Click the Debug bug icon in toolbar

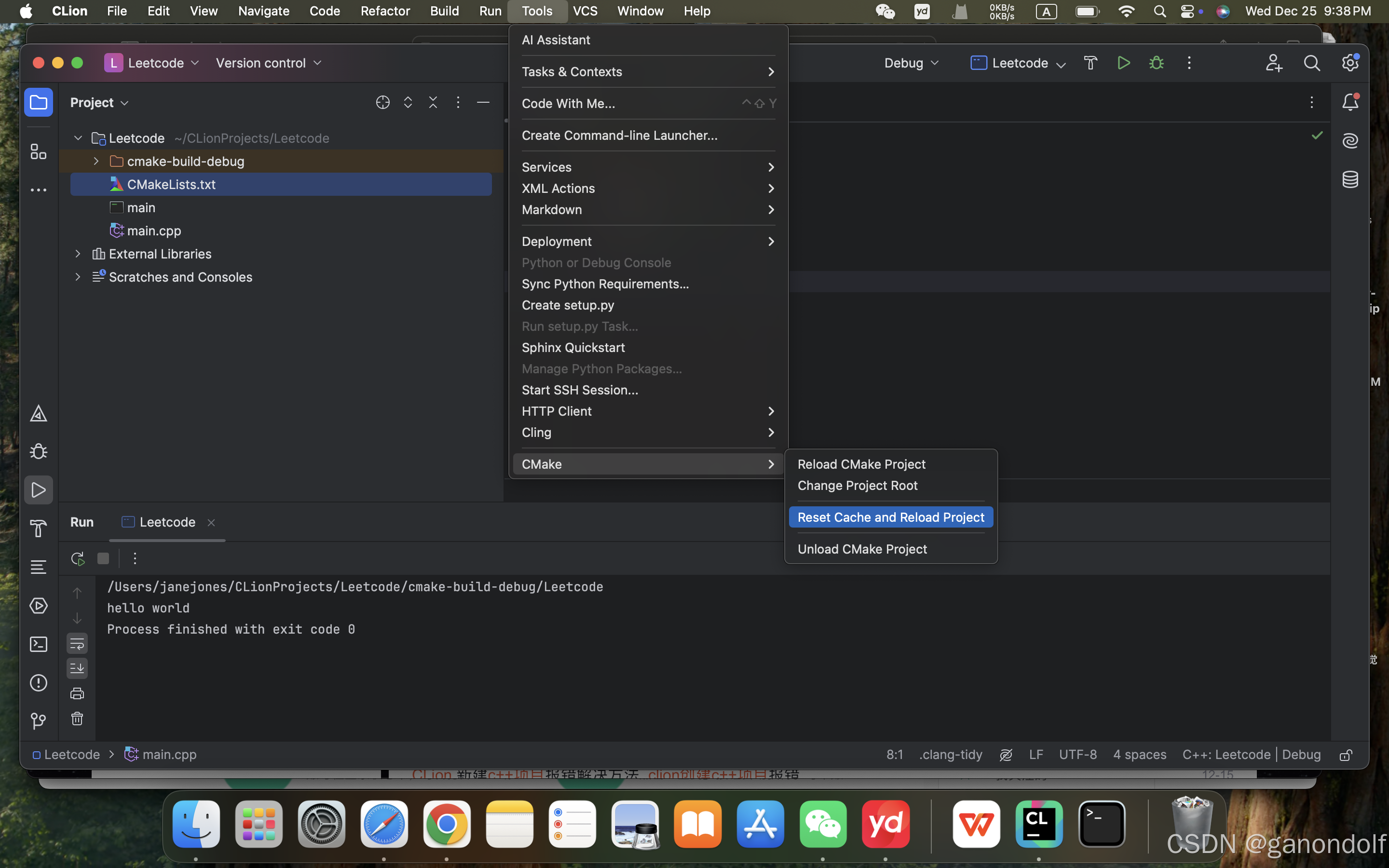point(1156,63)
